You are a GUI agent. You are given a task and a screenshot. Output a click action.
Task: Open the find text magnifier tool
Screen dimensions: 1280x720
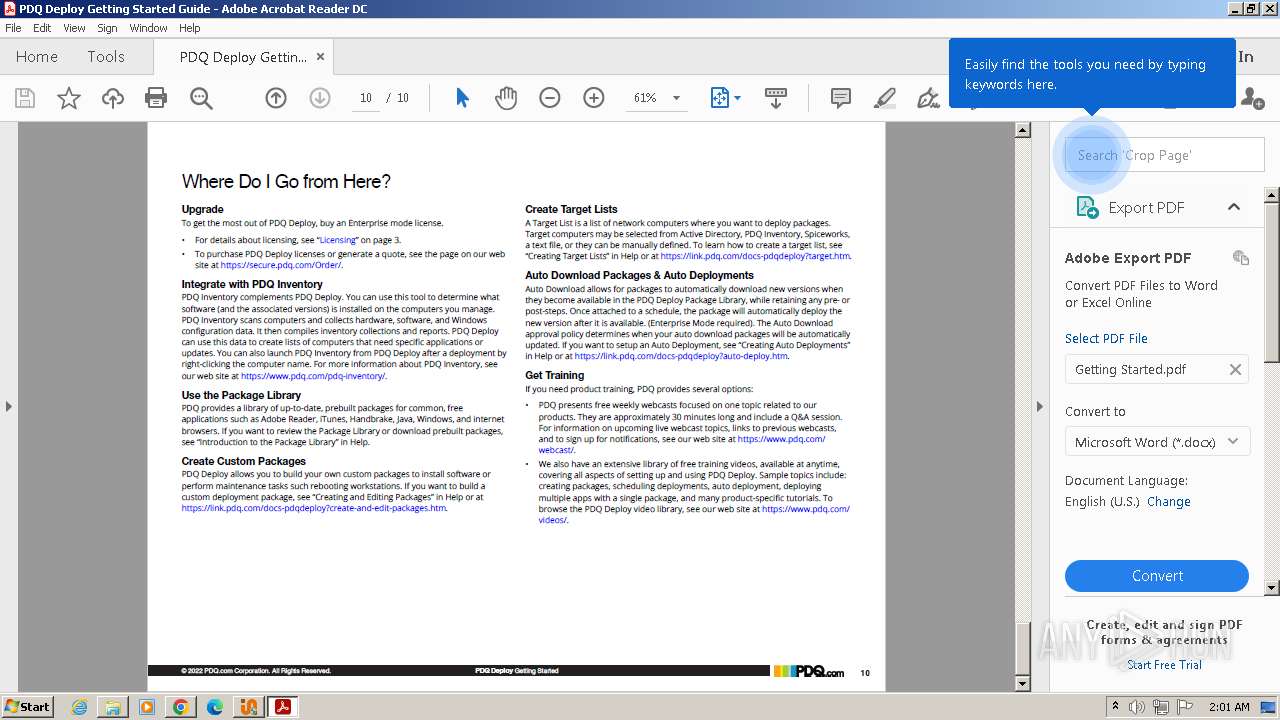pos(201,98)
